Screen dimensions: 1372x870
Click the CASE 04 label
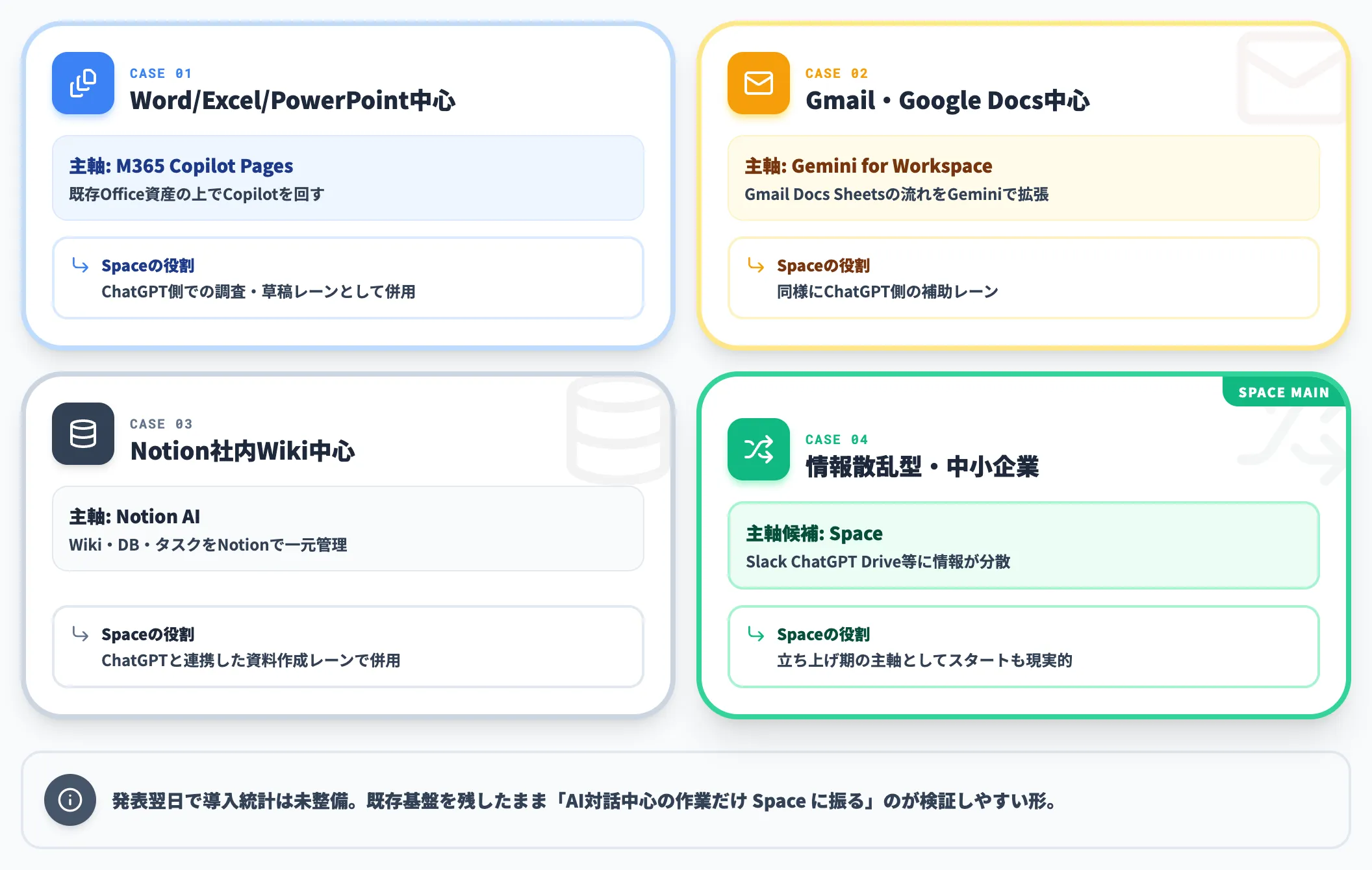coord(836,440)
